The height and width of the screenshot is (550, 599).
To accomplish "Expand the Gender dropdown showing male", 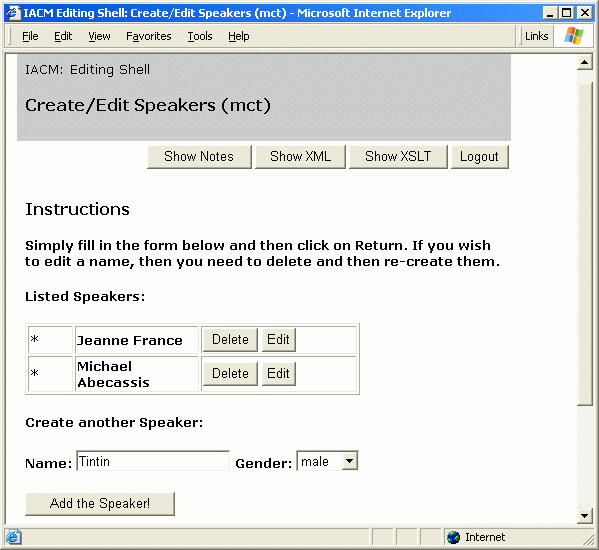I will pyautogui.click(x=350, y=461).
